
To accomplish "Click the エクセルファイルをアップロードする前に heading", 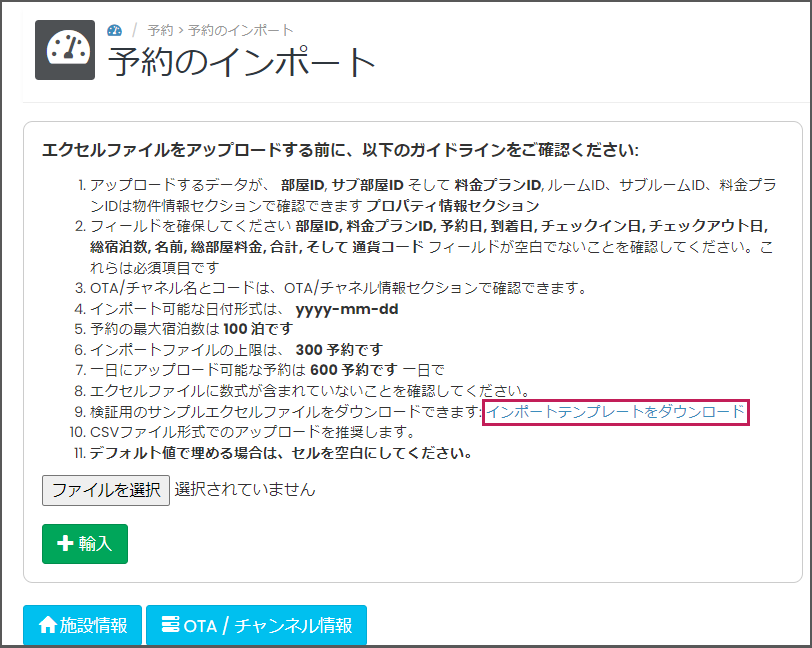I will 340,150.
